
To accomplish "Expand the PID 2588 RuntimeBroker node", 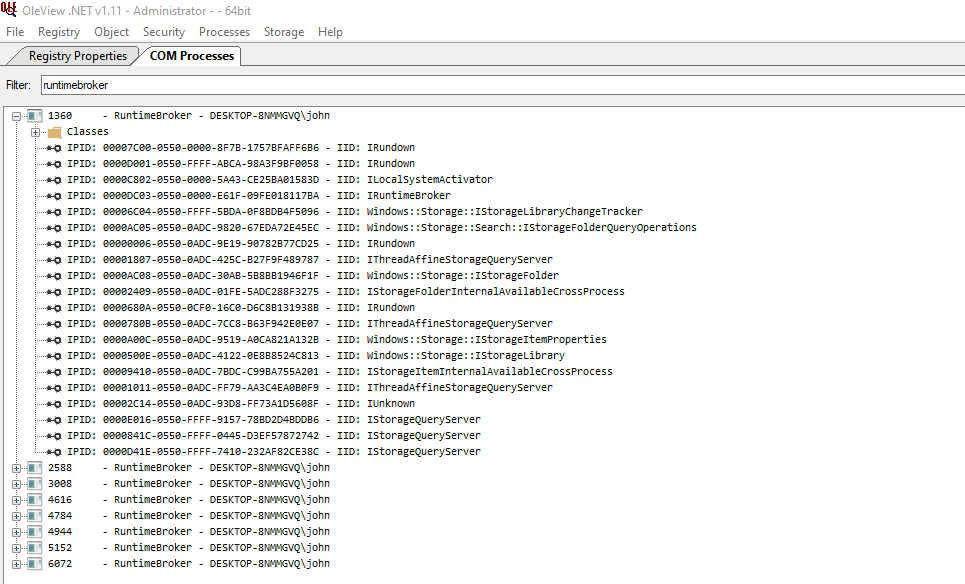I will (x=16, y=467).
